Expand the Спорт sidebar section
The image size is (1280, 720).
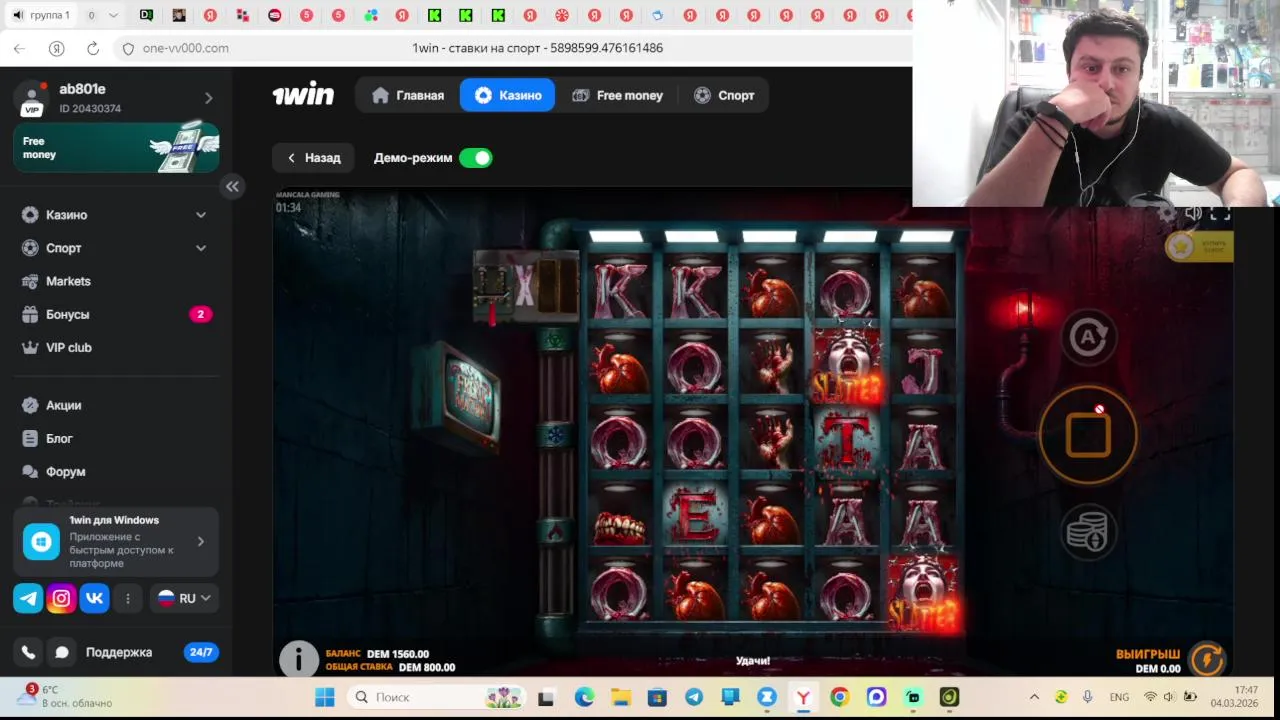(x=115, y=248)
